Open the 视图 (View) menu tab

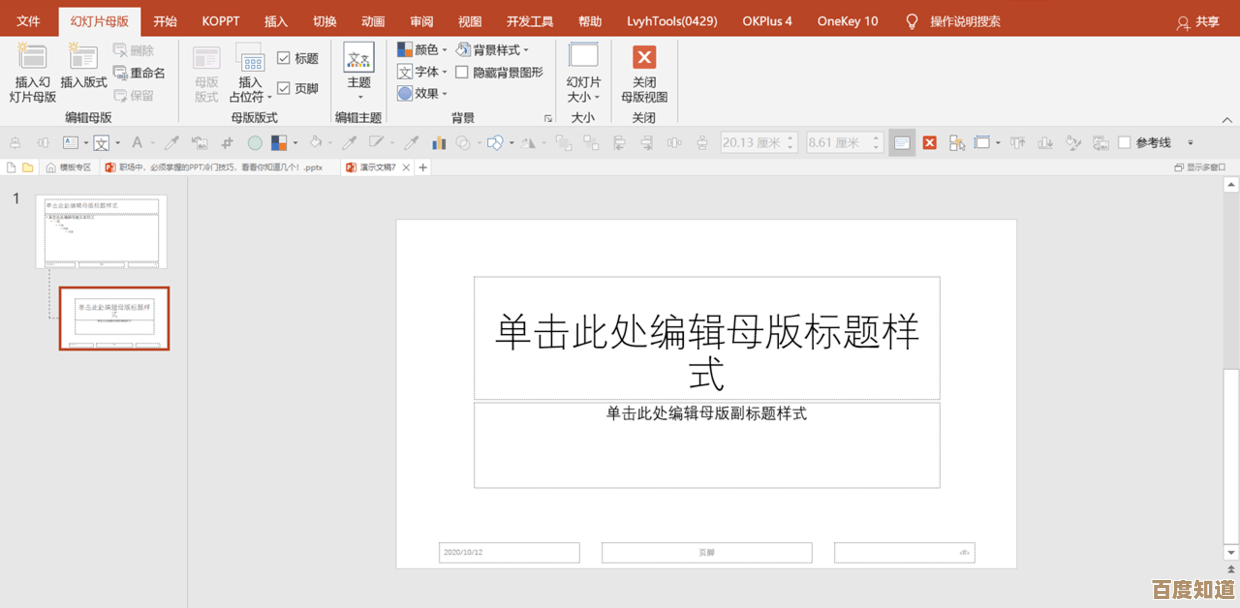pyautogui.click(x=469, y=20)
